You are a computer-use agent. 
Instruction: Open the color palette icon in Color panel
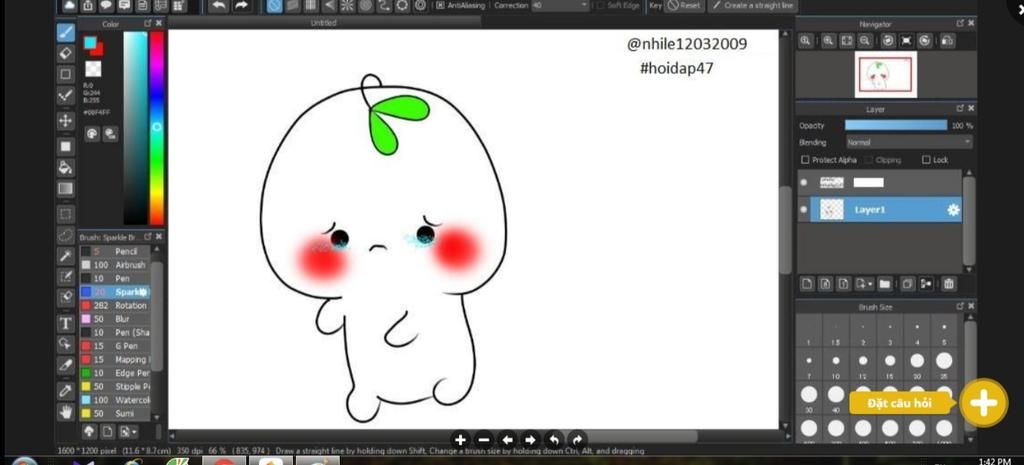point(92,134)
